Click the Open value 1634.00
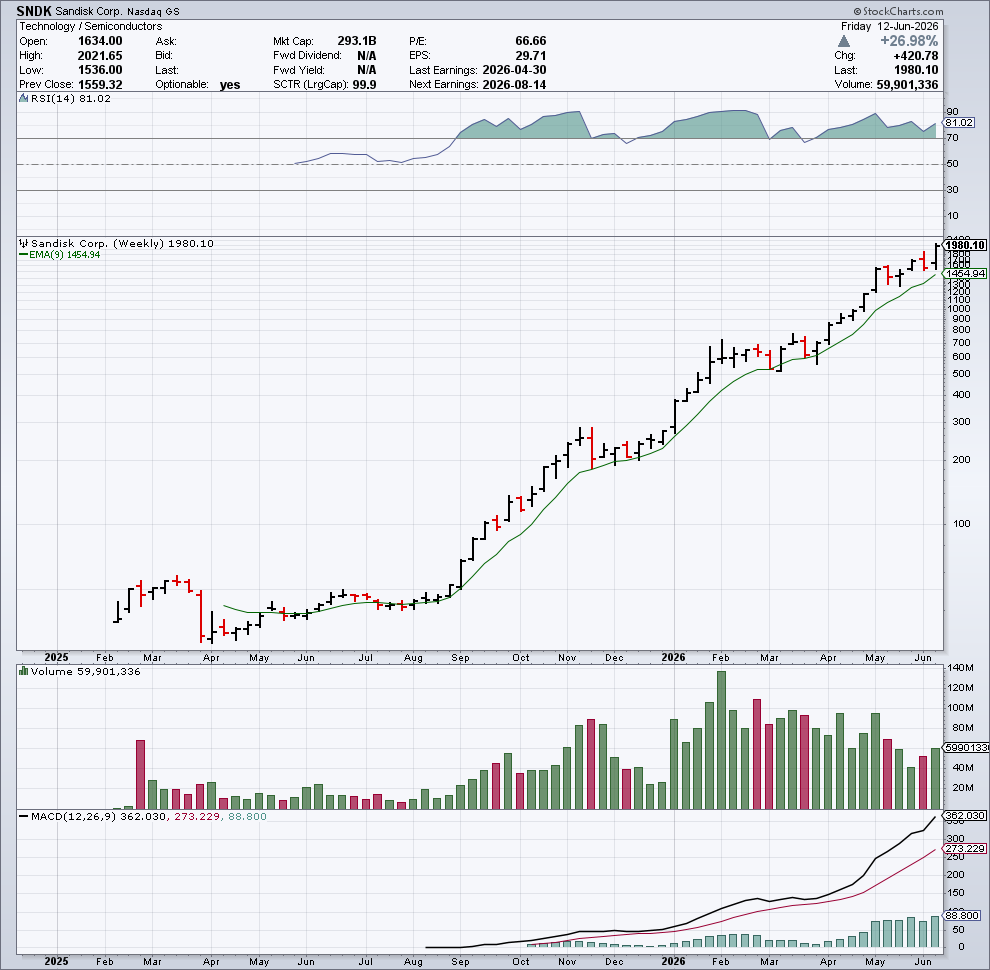Image resolution: width=990 pixels, height=970 pixels. click(100, 41)
